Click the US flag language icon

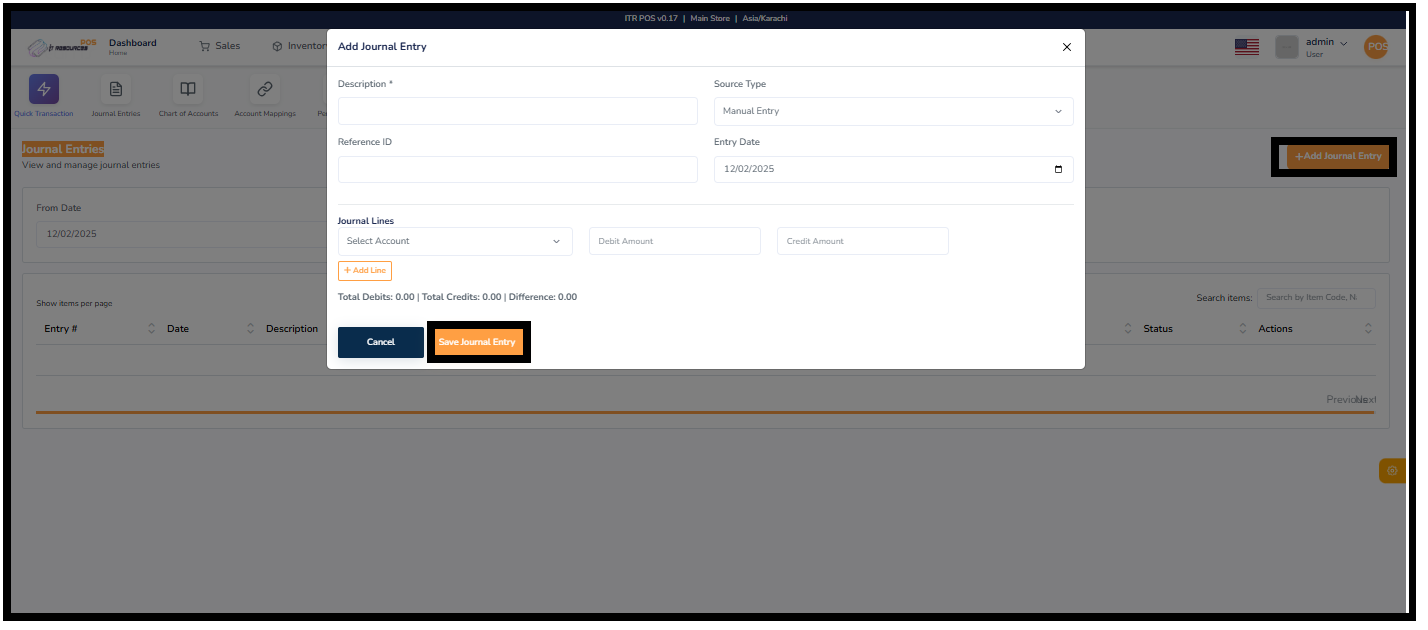pyautogui.click(x=1246, y=46)
